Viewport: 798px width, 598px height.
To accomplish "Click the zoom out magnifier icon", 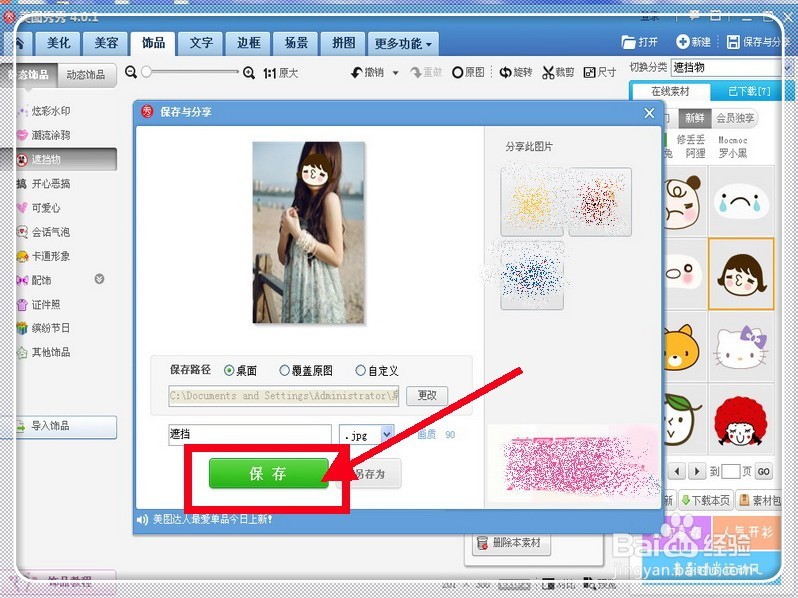I will coord(131,72).
